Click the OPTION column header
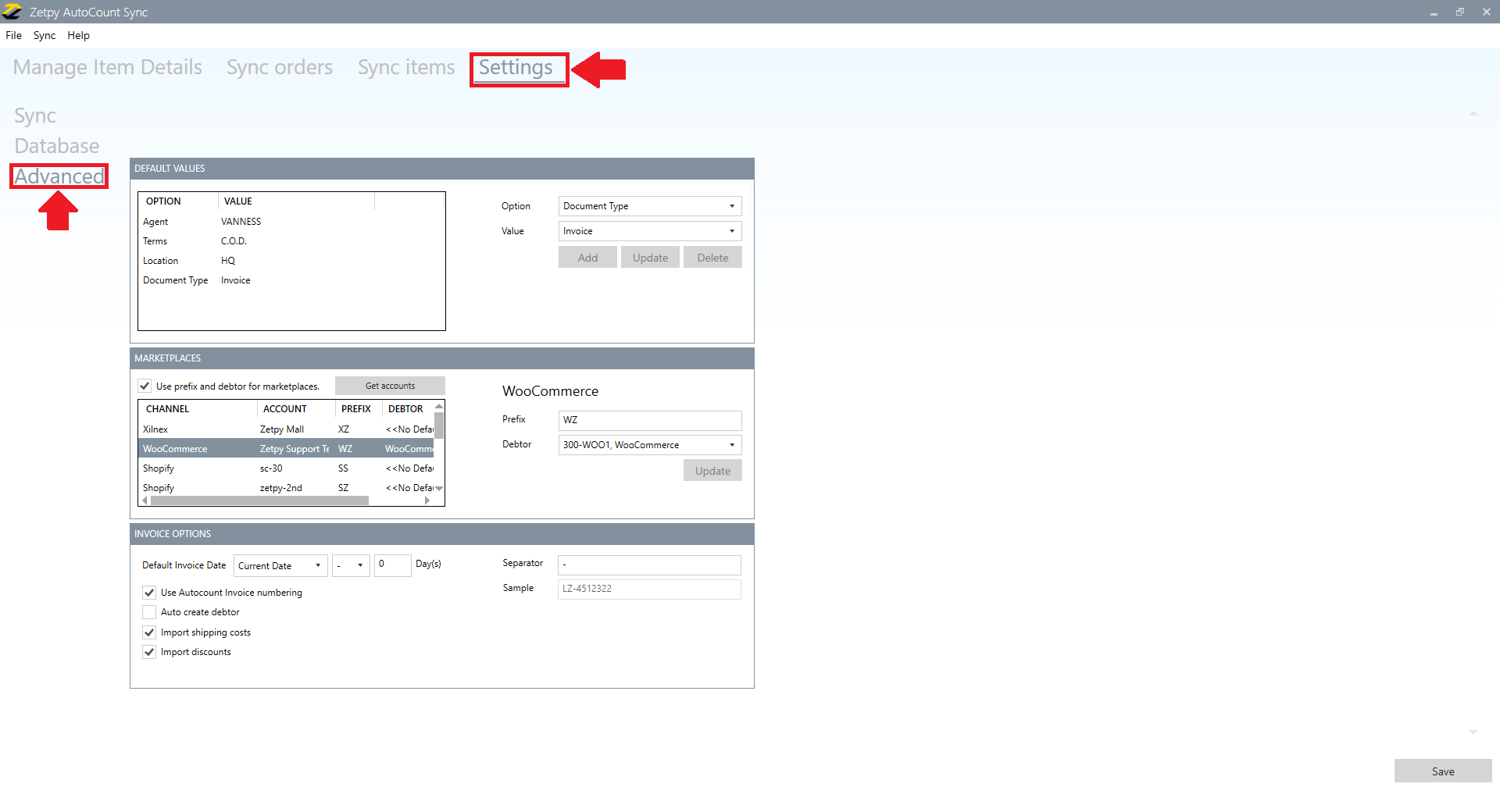The height and width of the screenshot is (812, 1500). (179, 201)
